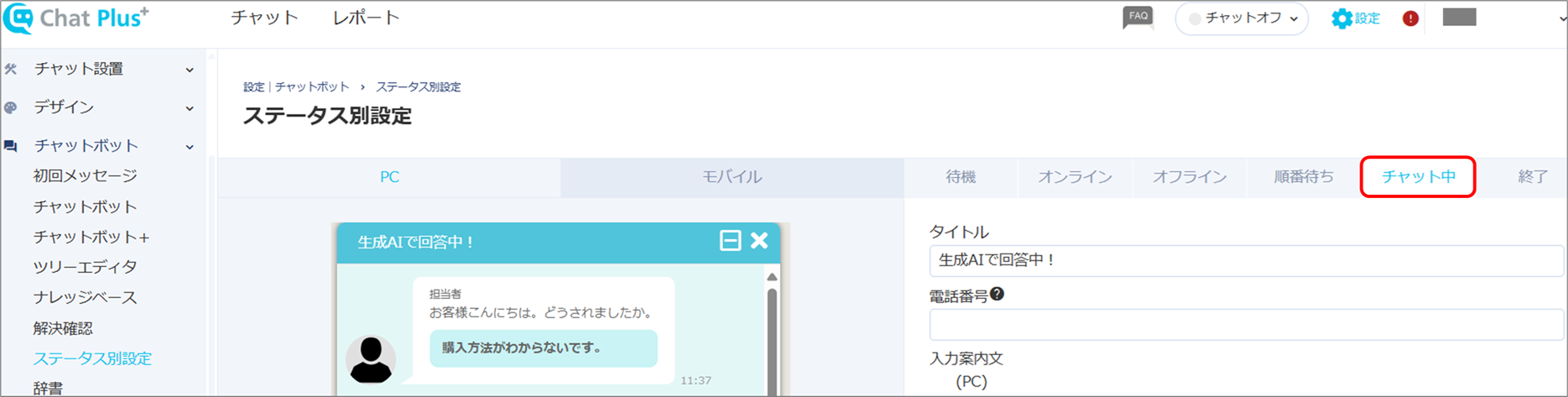Open 初回メッセージ in the sidebar
Viewport: 1568px width, 397px height.
coord(86,175)
